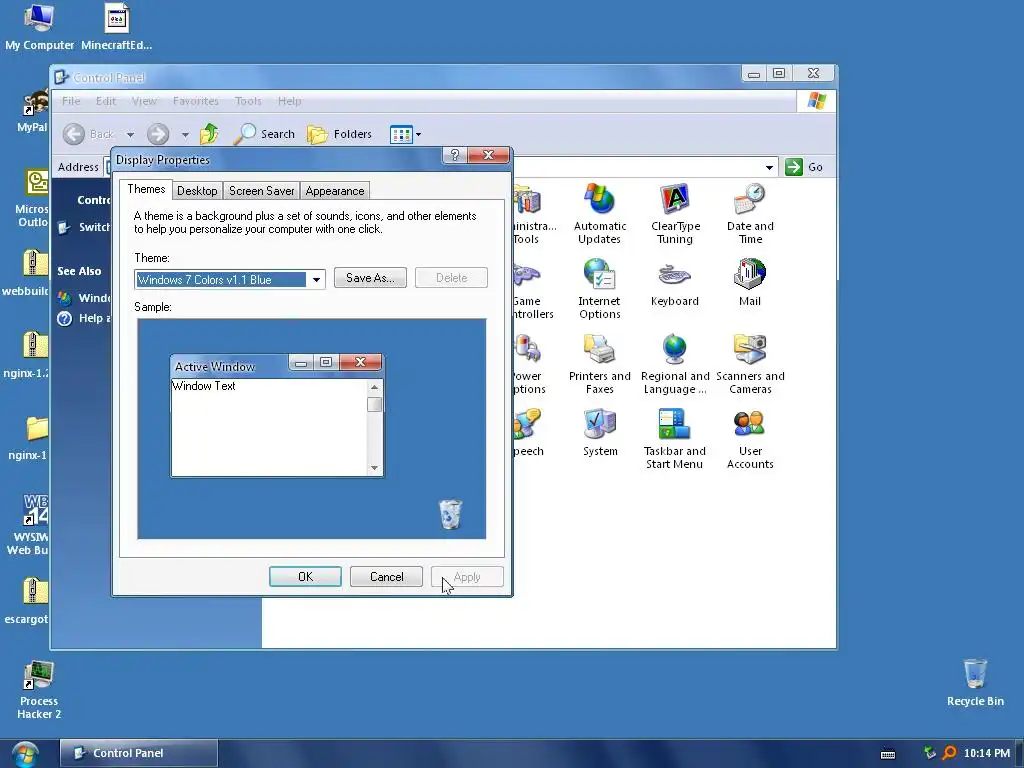Click the sample window scrollbar up arrow
The image size is (1024, 768).
pos(374,387)
